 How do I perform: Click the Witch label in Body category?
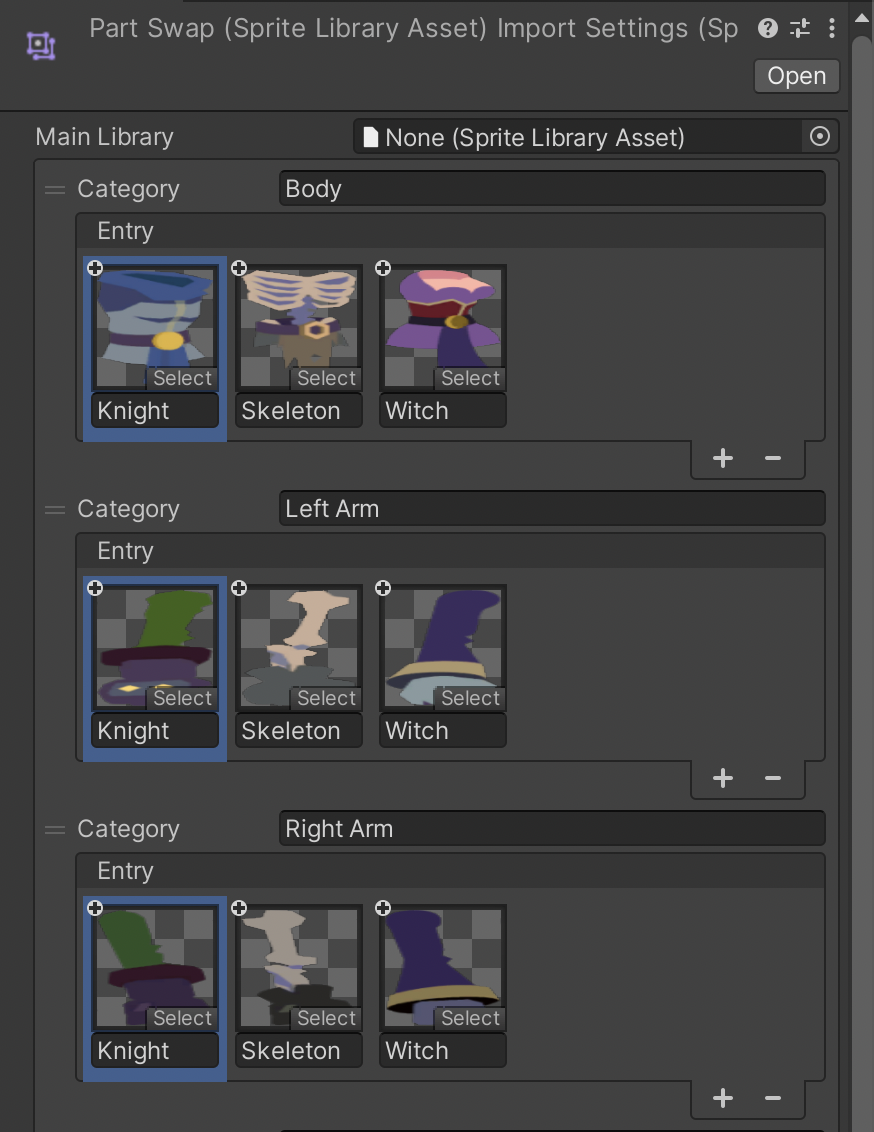[442, 411]
